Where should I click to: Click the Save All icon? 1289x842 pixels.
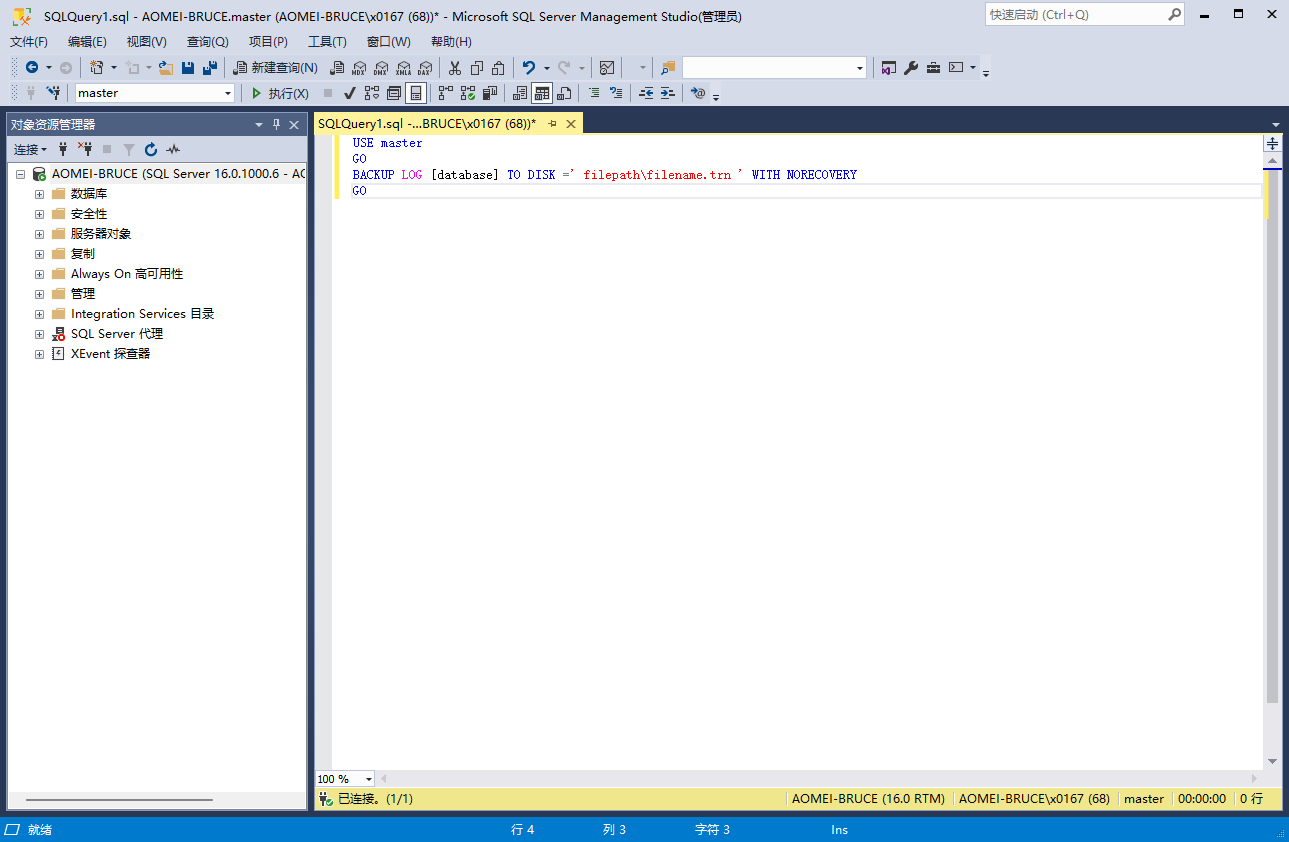[x=210, y=68]
